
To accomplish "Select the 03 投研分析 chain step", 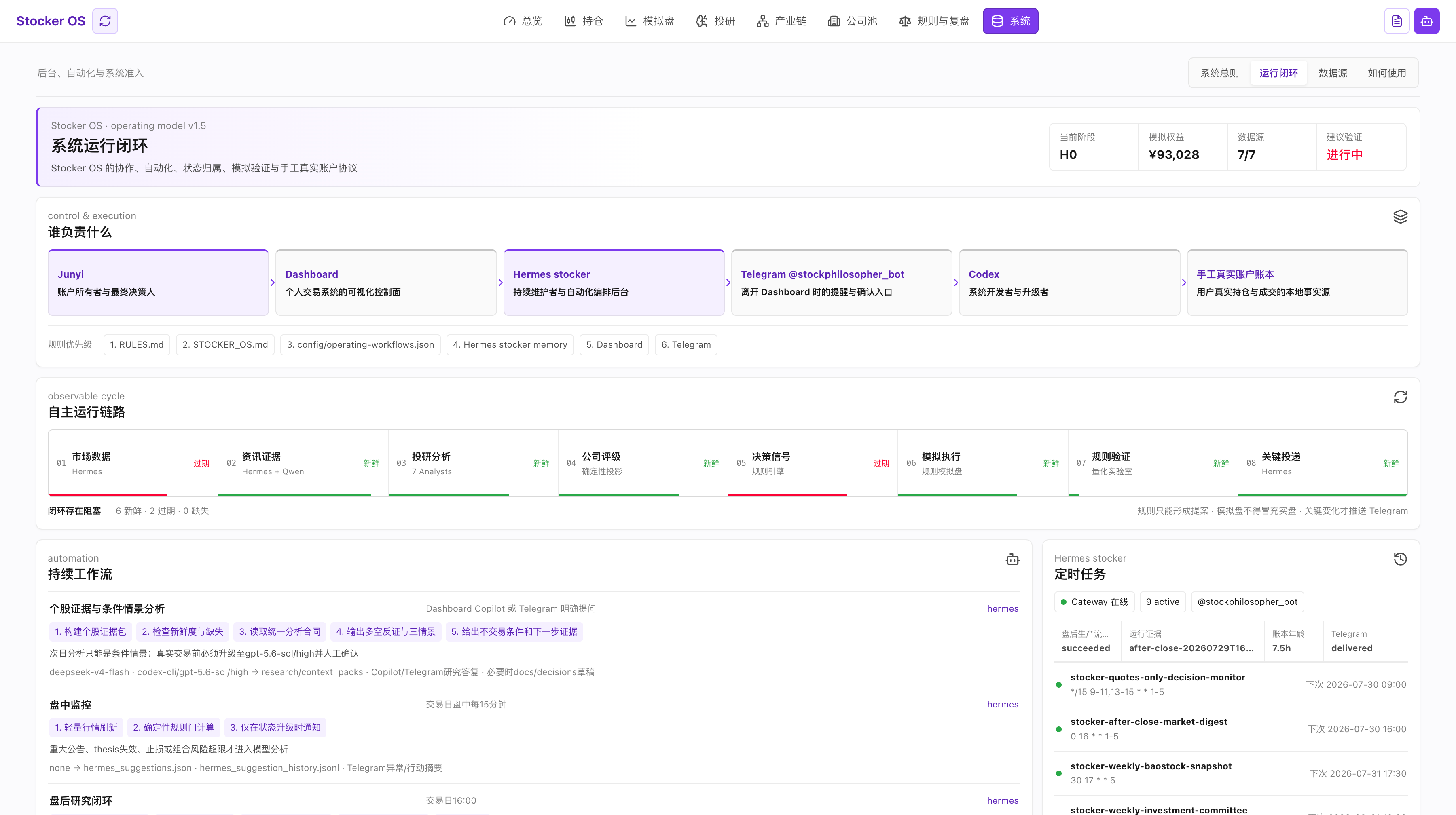I will [x=474, y=463].
